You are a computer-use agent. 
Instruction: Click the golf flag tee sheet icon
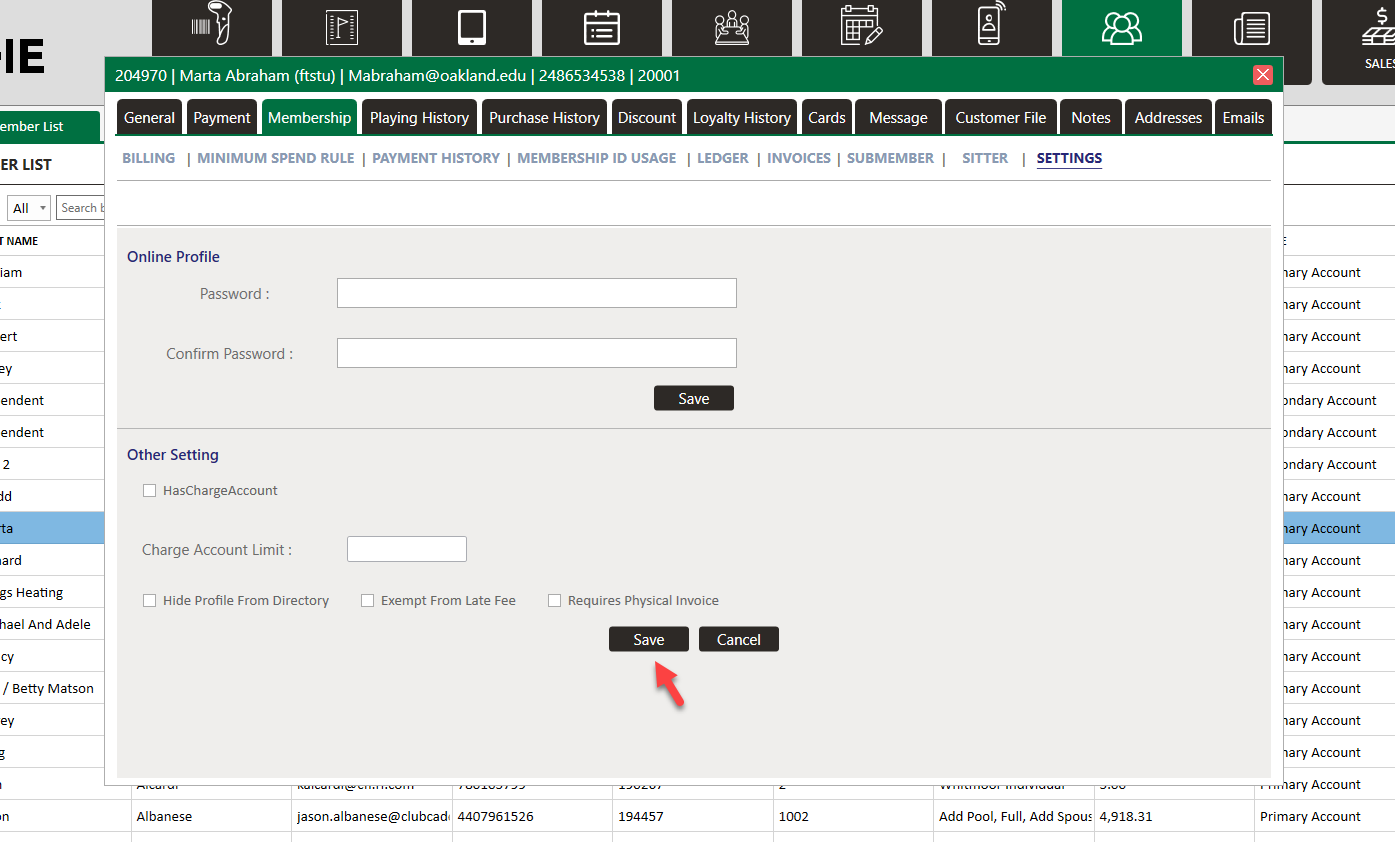pyautogui.click(x=341, y=28)
